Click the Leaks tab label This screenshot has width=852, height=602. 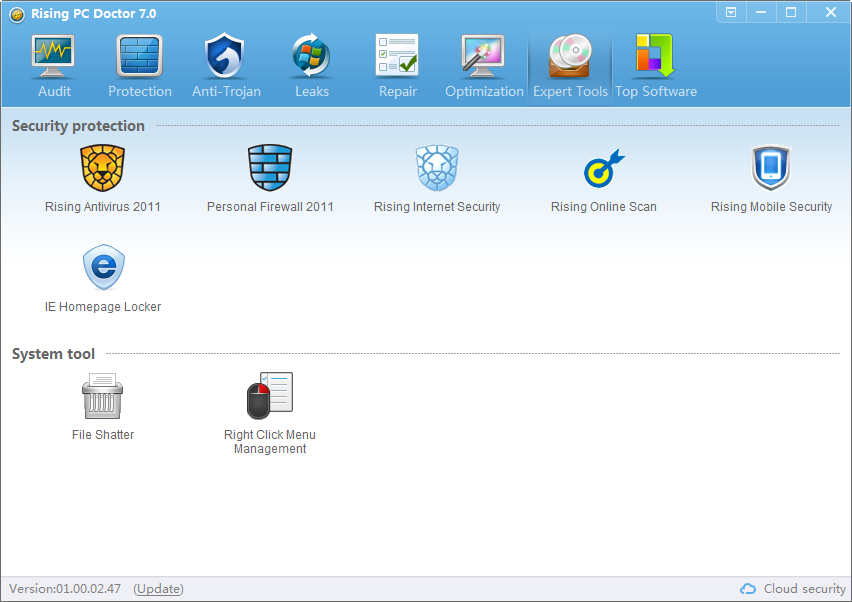312,91
